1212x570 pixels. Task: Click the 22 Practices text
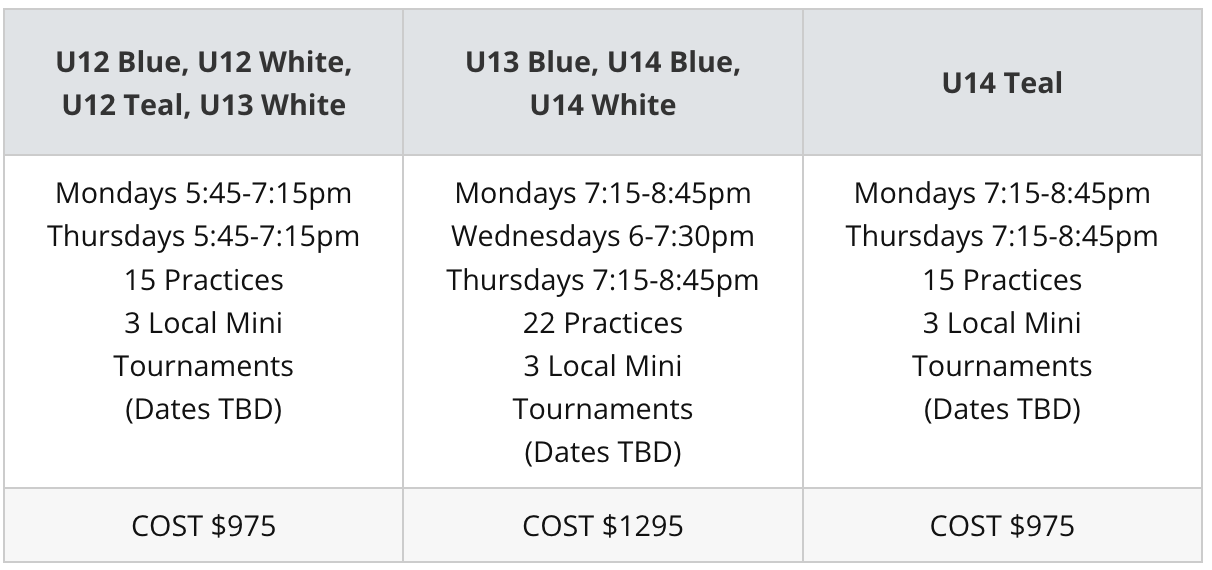pos(603,323)
